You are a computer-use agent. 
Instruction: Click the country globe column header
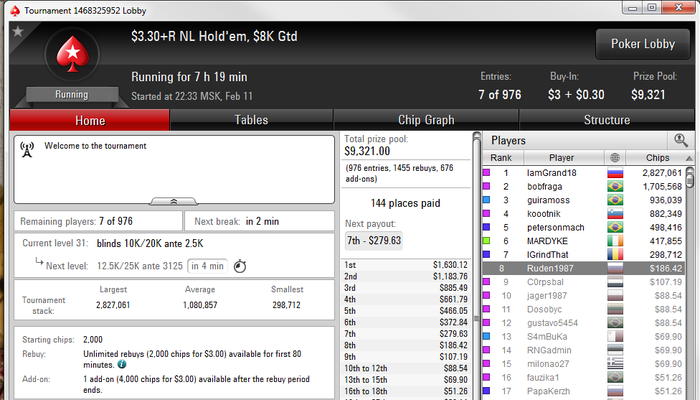[615, 157]
